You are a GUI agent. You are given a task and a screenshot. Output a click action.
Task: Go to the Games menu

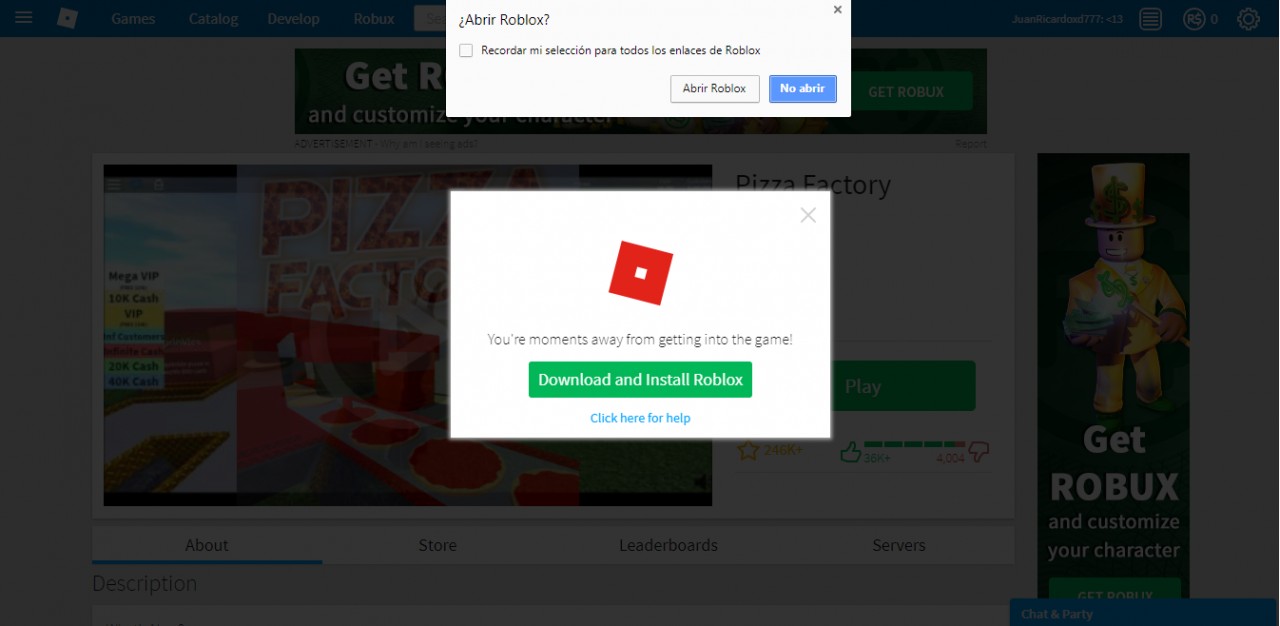[133, 19]
